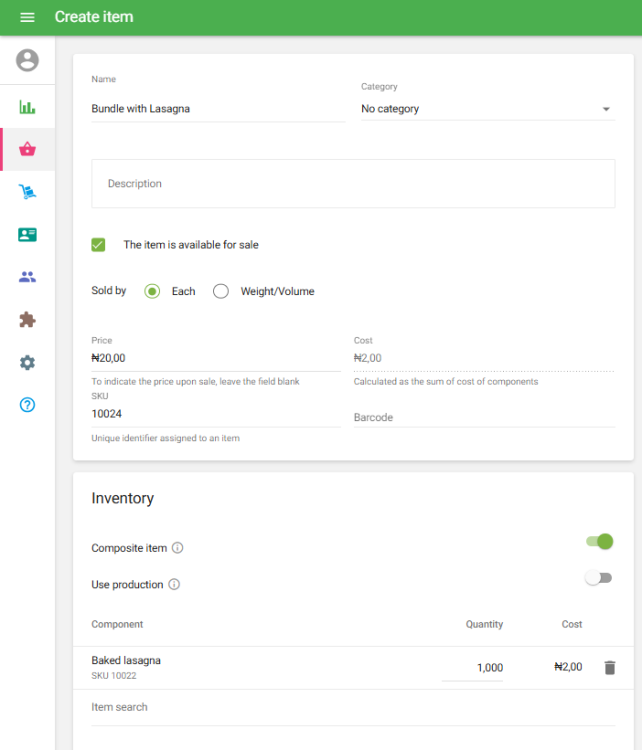Open the user account profile icon
The height and width of the screenshot is (750, 642).
click(x=27, y=60)
